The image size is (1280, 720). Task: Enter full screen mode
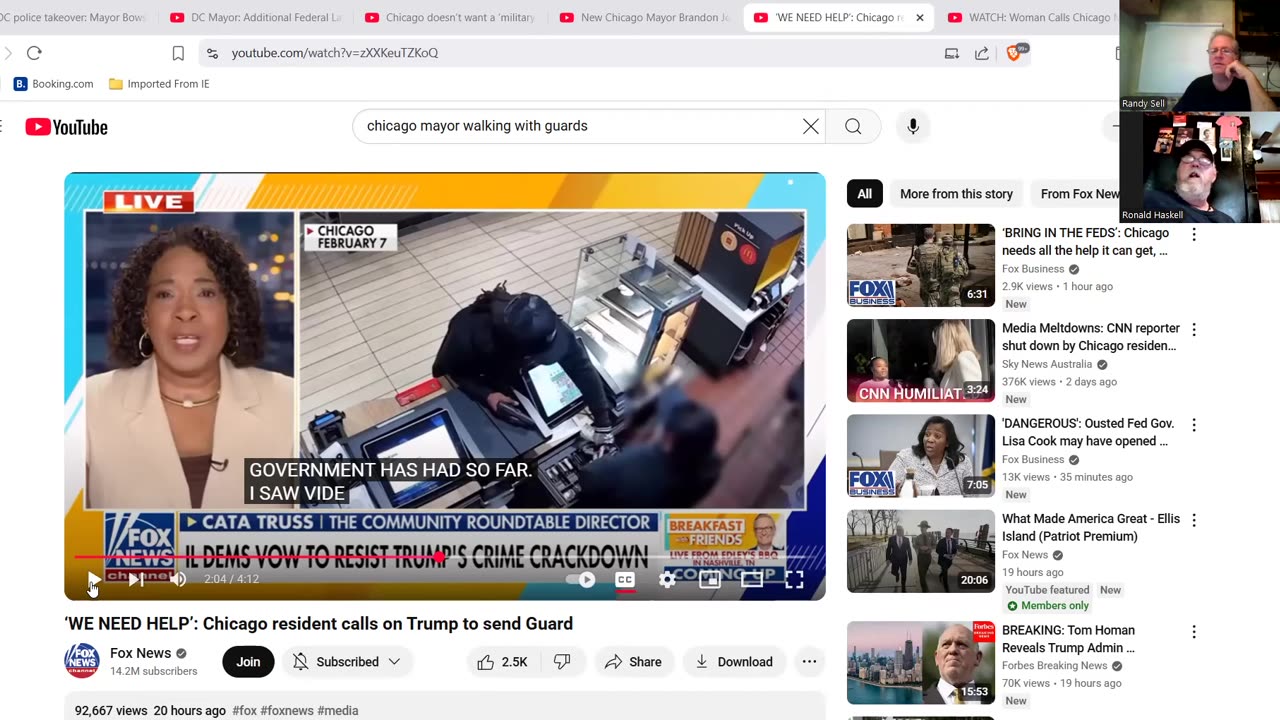pyautogui.click(x=794, y=579)
